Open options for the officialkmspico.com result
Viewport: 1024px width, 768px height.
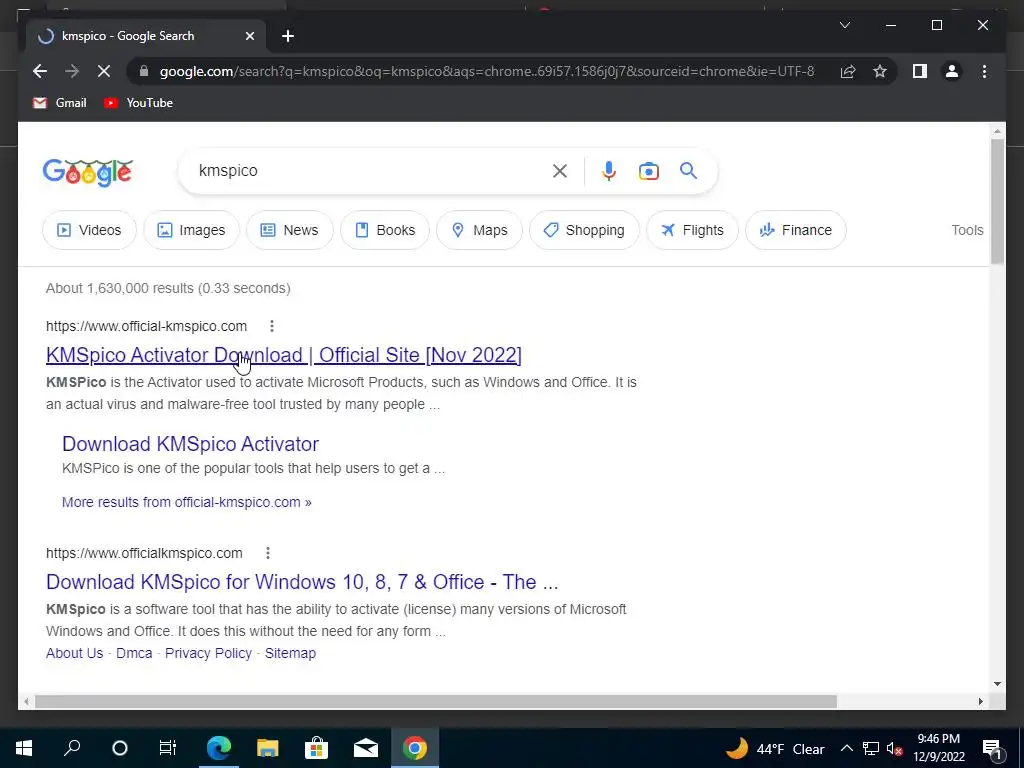pyautogui.click(x=268, y=553)
